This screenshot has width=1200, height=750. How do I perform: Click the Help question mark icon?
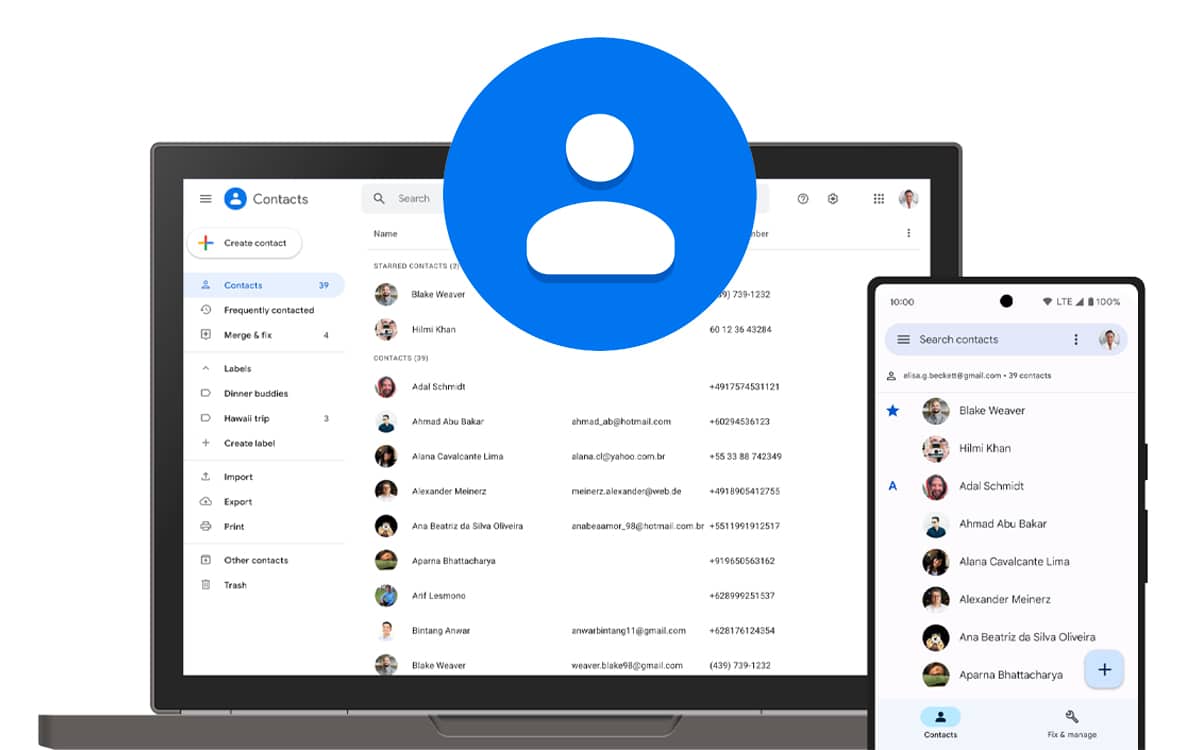point(802,199)
